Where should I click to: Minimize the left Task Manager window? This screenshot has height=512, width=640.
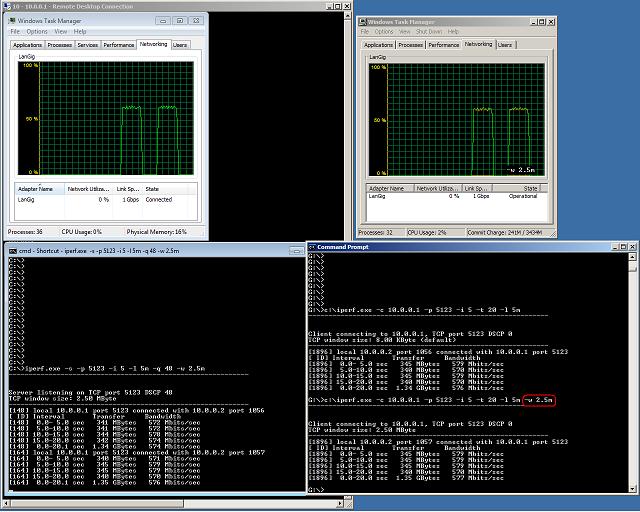tap(163, 21)
